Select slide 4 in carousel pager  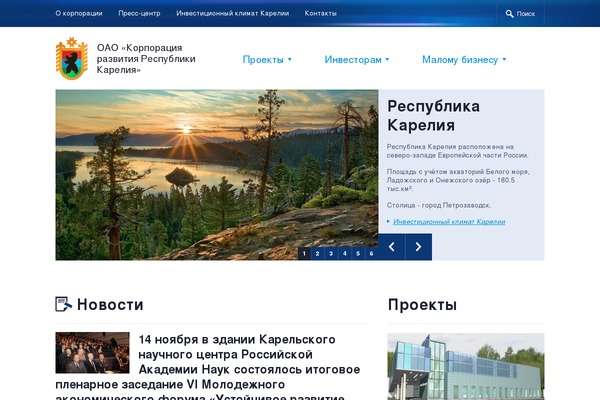point(345,253)
